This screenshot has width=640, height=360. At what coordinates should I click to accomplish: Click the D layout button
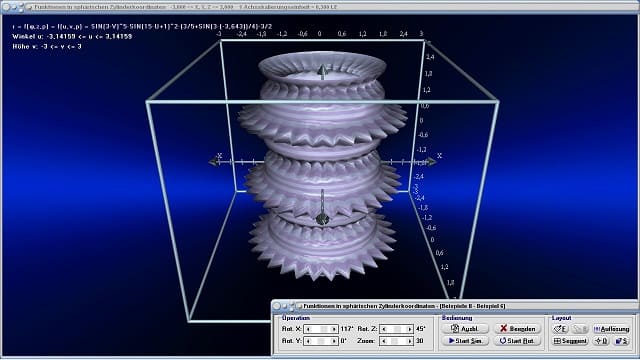601,341
